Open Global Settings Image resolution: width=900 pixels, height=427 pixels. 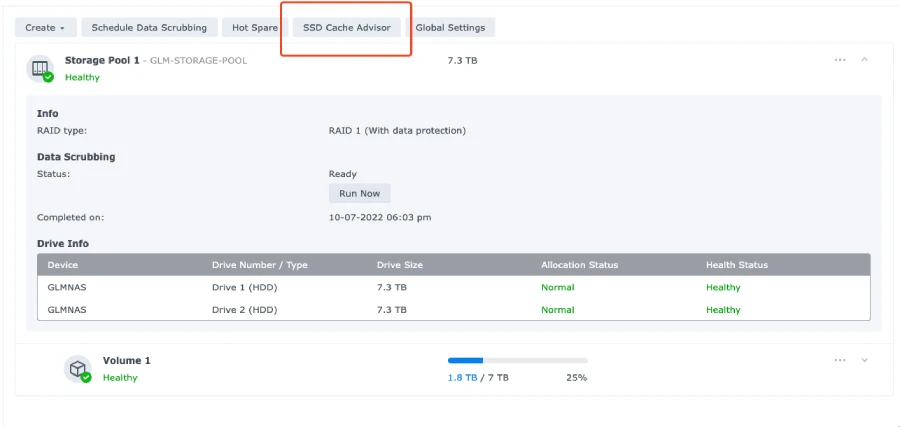pos(450,28)
